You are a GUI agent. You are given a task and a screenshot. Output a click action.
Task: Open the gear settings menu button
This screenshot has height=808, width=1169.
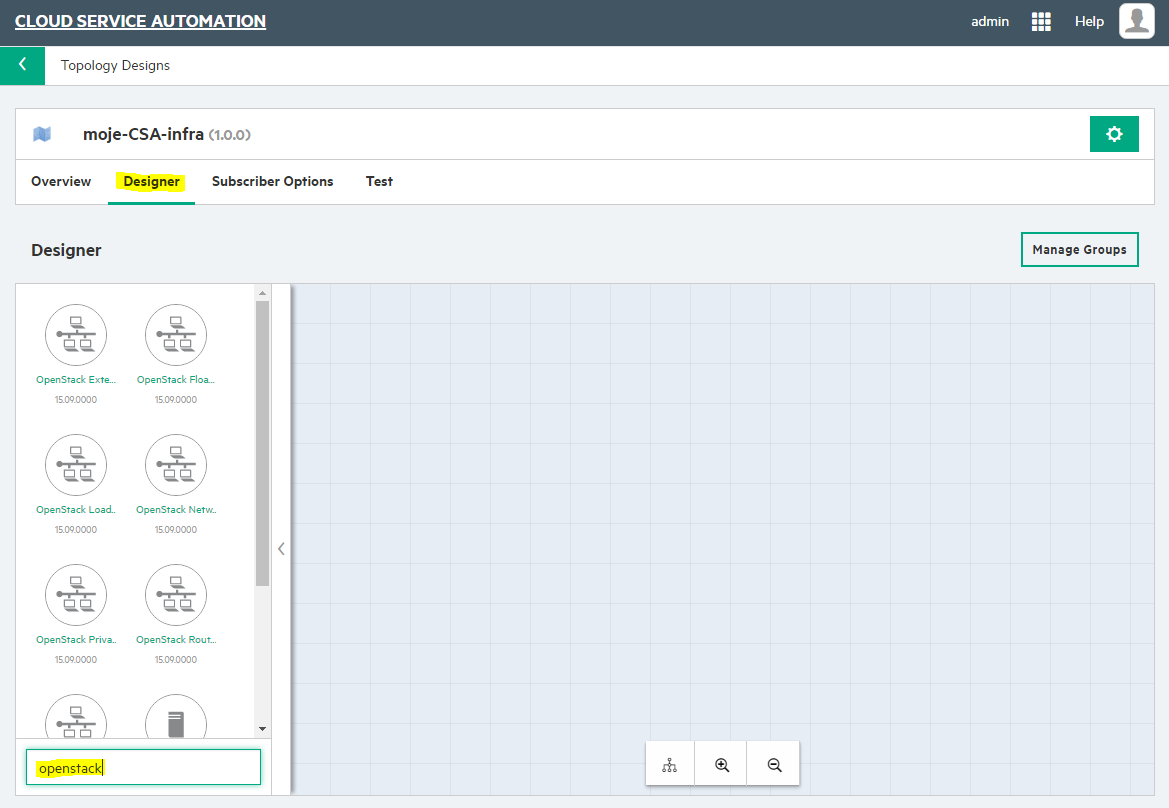1114,134
